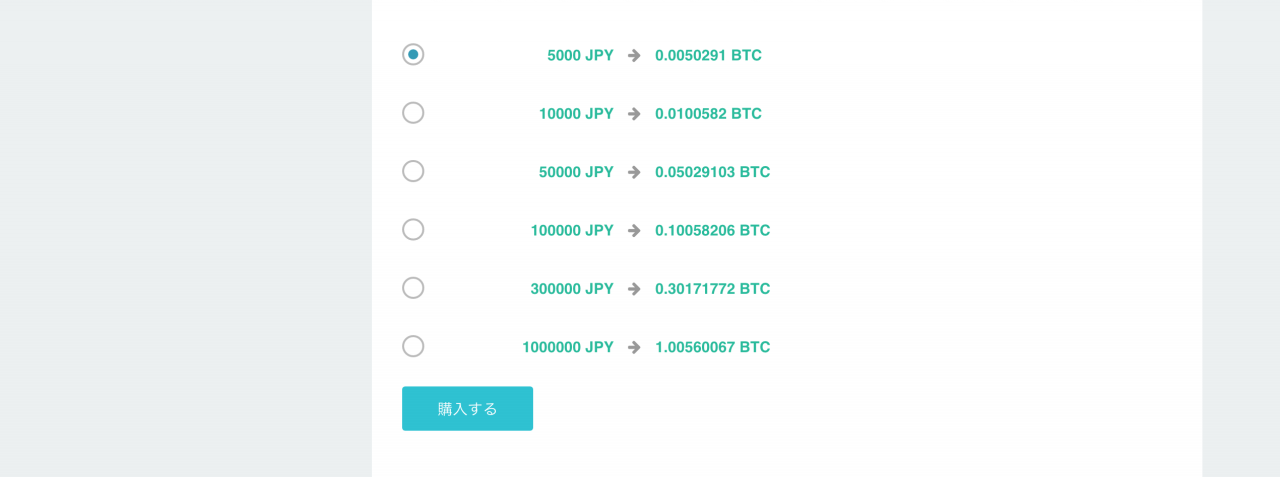The width and height of the screenshot is (1280, 477).
Task: Select the 5000 JPY radio button
Action: (x=413, y=54)
